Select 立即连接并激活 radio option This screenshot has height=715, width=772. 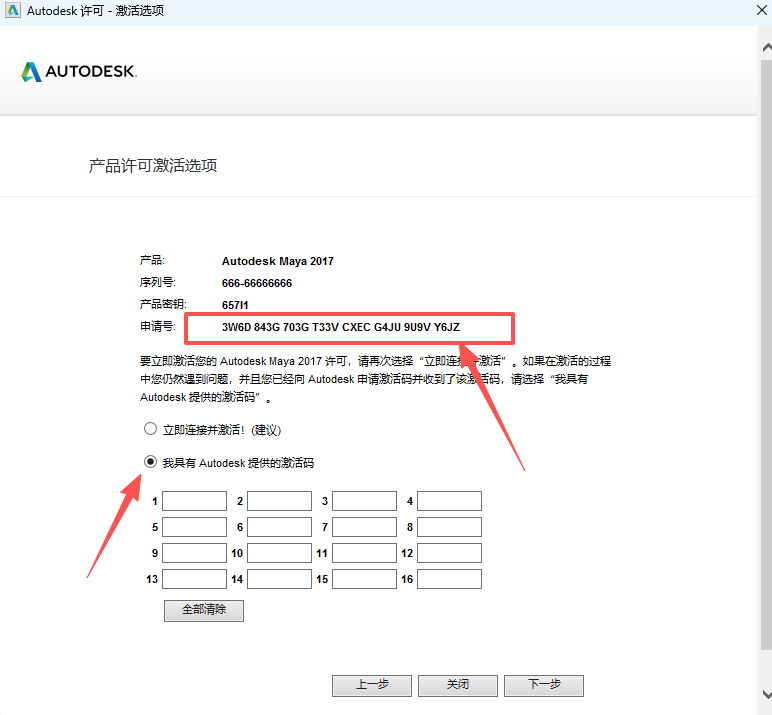click(x=150, y=429)
